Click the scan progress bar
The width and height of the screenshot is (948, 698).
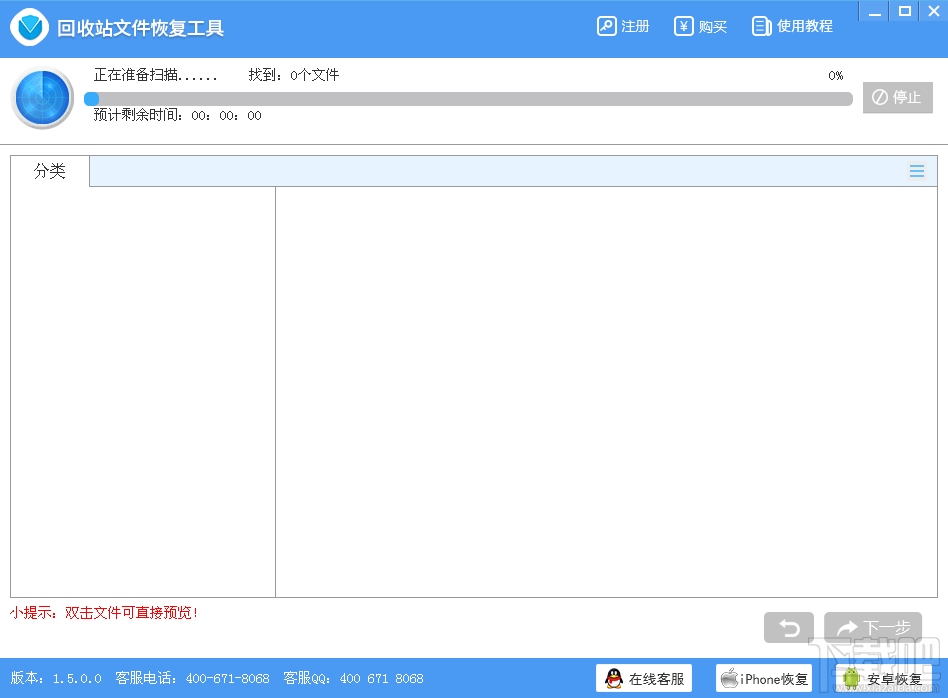468,99
